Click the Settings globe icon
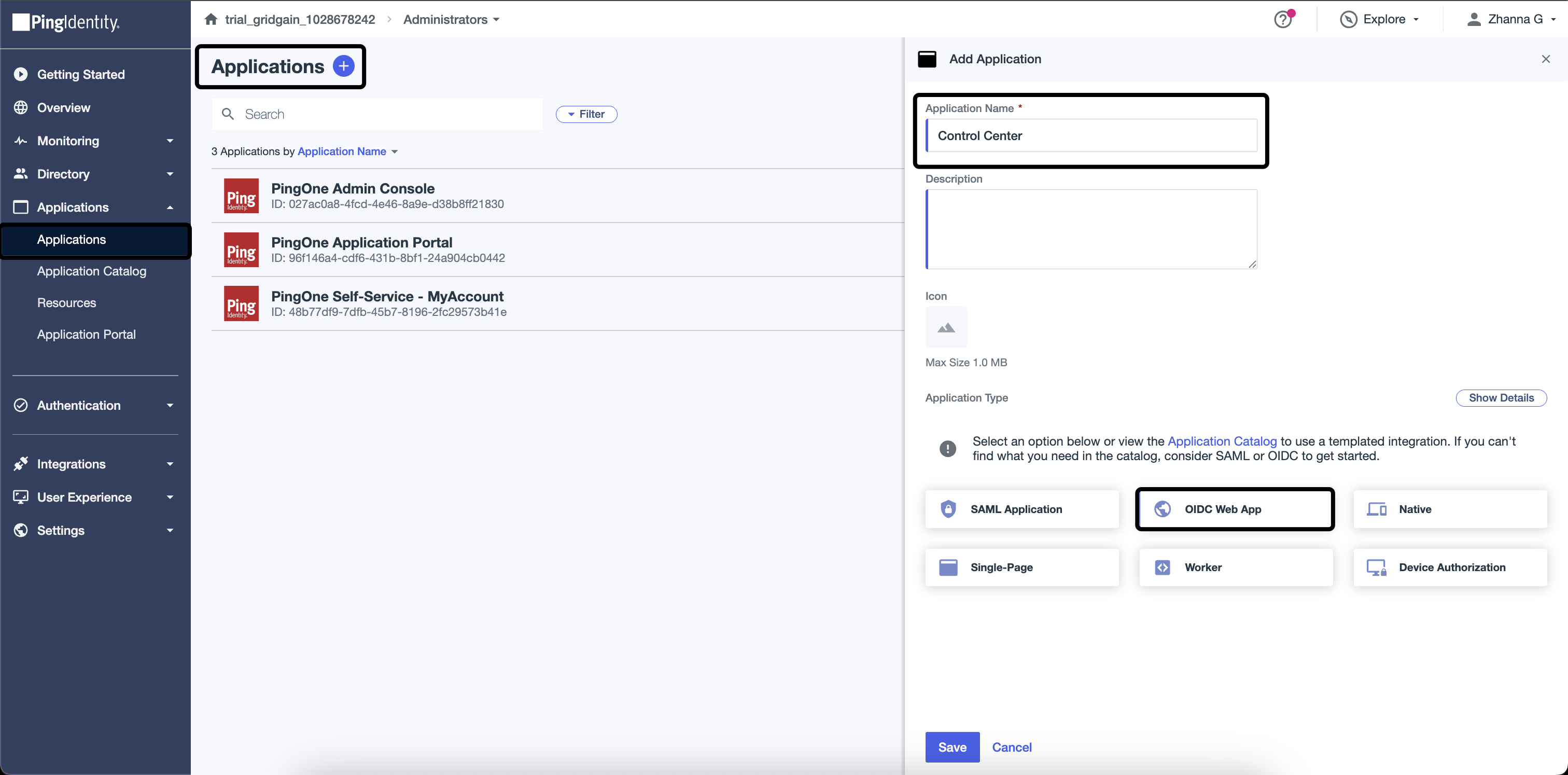This screenshot has width=1568, height=775. click(21, 530)
